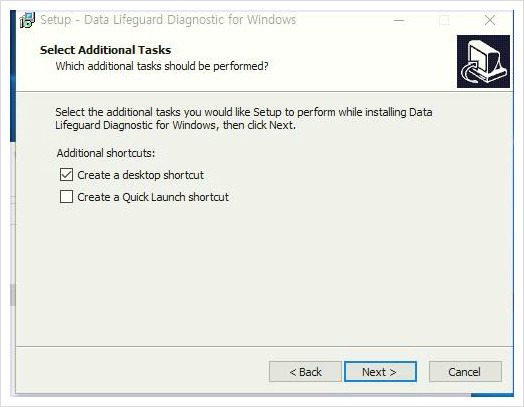The height and width of the screenshot is (407, 524).
Task: Return with the Back button
Action: [305, 372]
